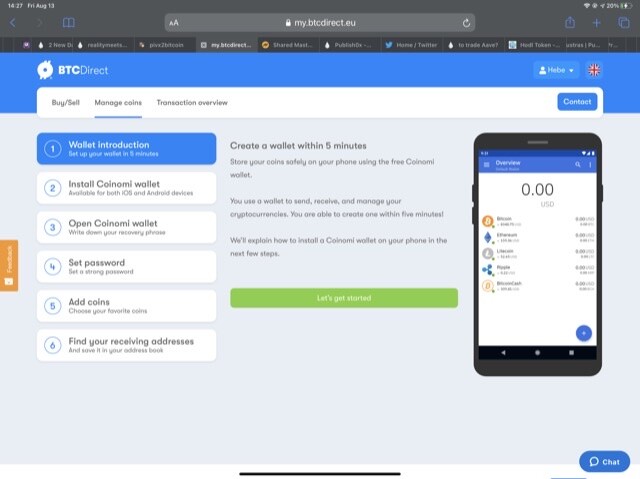This screenshot has width=640, height=479.
Task: Open the Safari share sheet icon
Action: [x=570, y=22]
